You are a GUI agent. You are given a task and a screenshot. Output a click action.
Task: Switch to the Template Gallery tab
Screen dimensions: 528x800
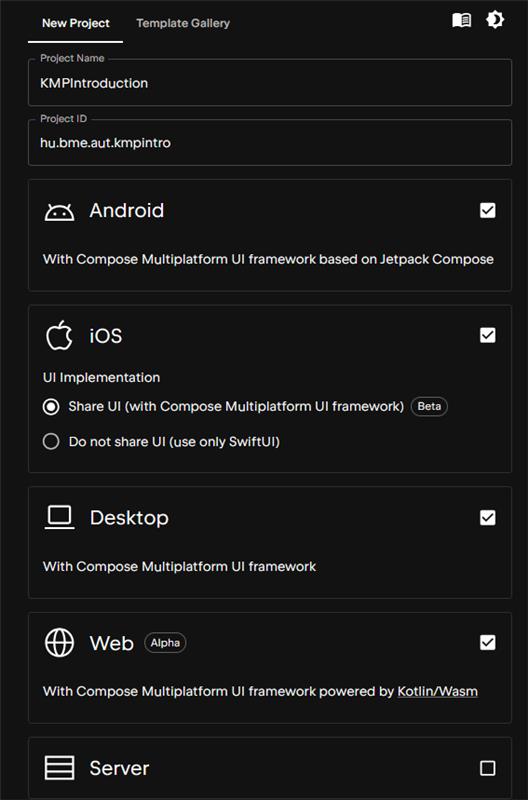183,23
